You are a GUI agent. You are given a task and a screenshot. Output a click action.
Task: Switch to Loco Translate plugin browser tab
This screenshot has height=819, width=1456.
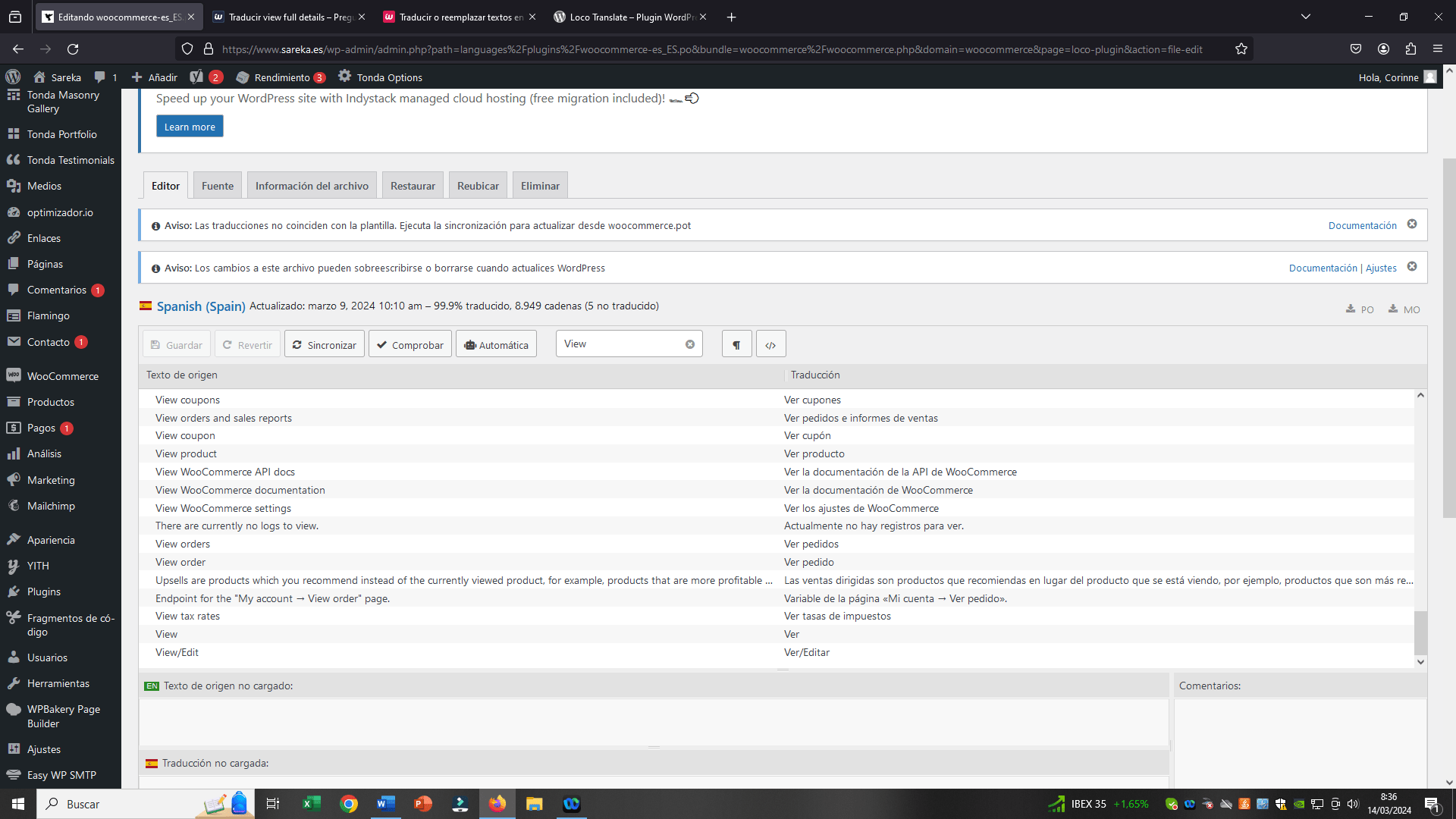point(630,17)
